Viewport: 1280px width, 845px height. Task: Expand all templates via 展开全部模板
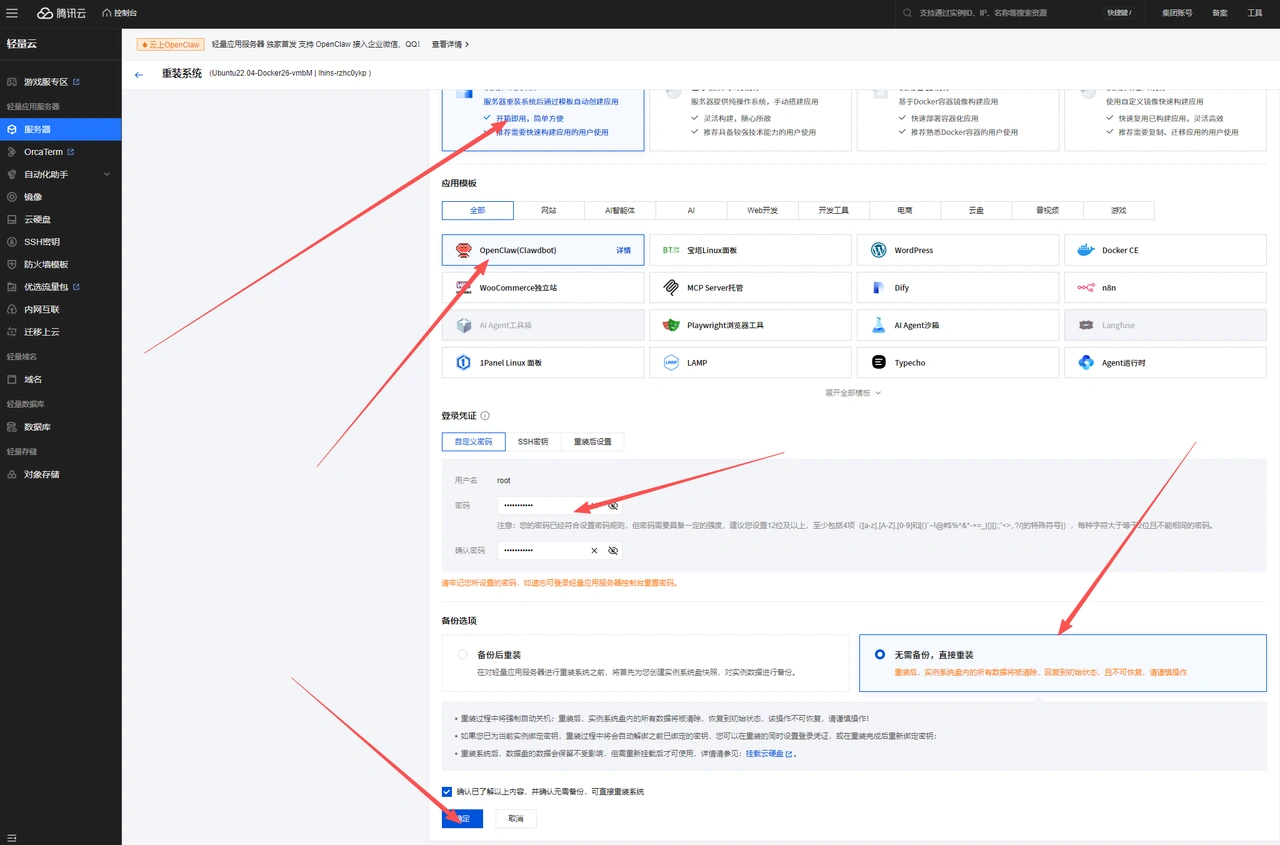tap(852, 393)
